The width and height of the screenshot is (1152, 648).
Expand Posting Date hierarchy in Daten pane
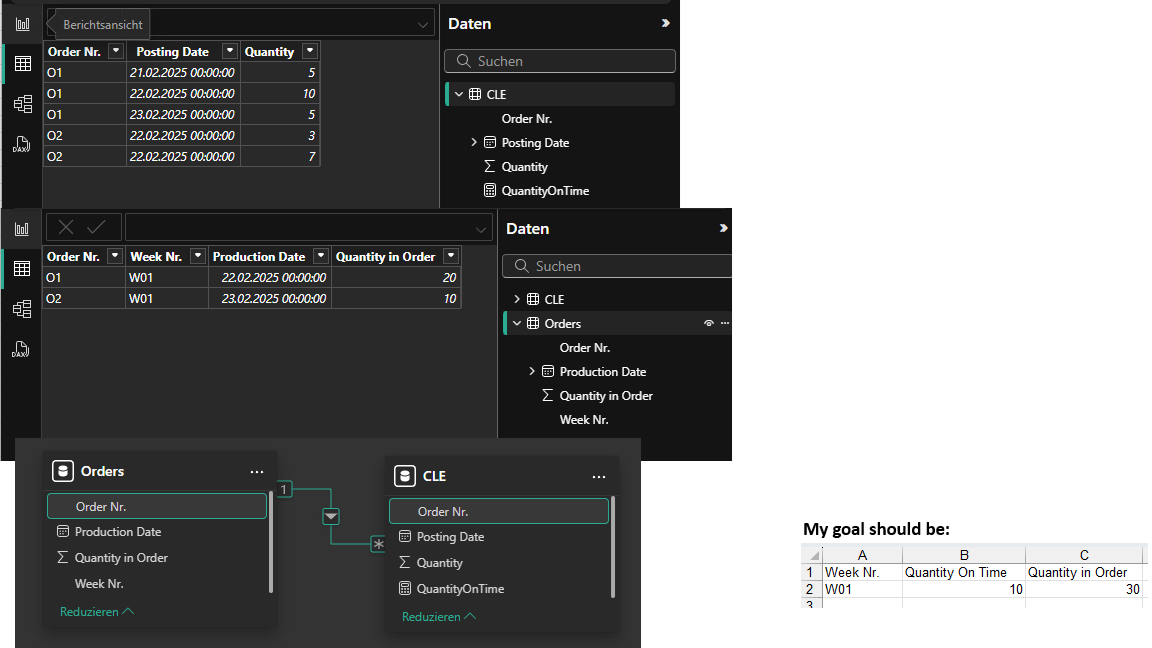[474, 143]
